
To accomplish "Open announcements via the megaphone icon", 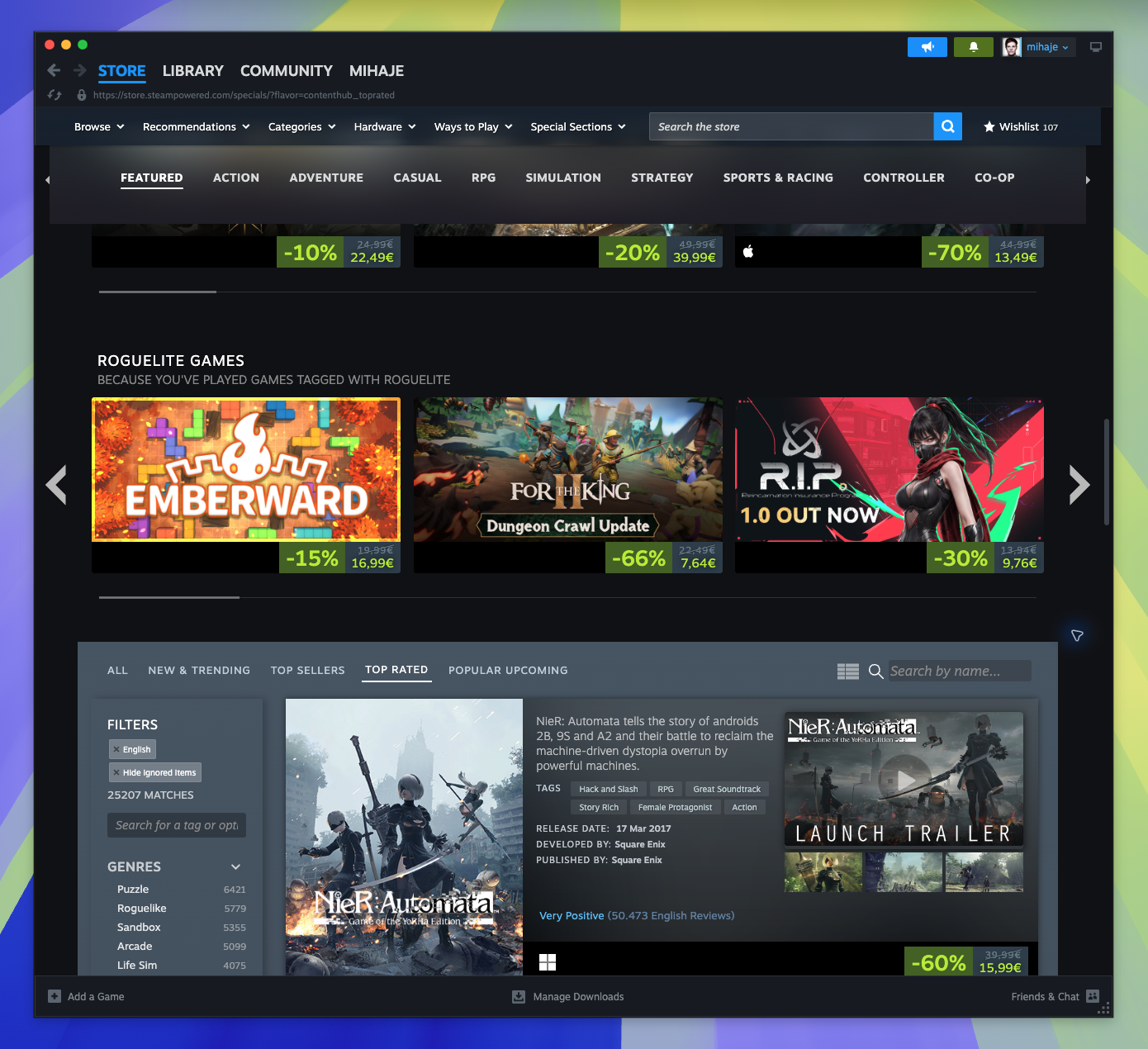I will tap(927, 47).
